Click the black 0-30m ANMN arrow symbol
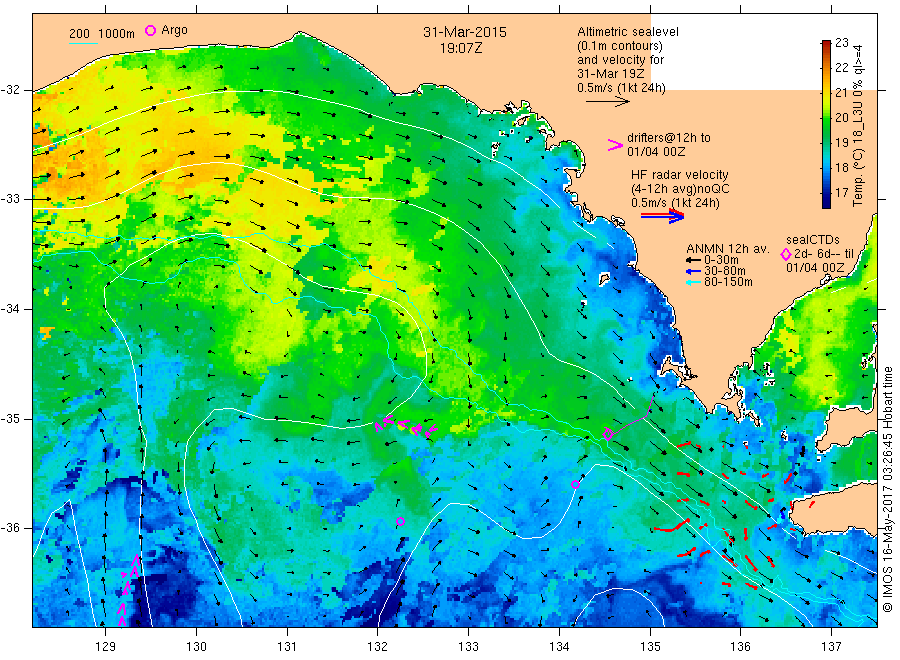 coord(693,261)
